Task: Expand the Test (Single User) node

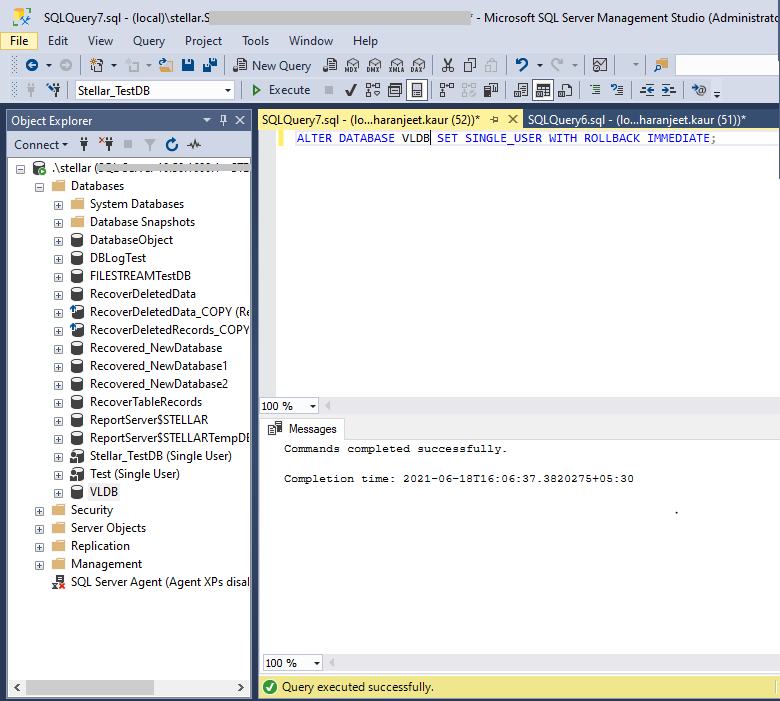Action: point(58,475)
